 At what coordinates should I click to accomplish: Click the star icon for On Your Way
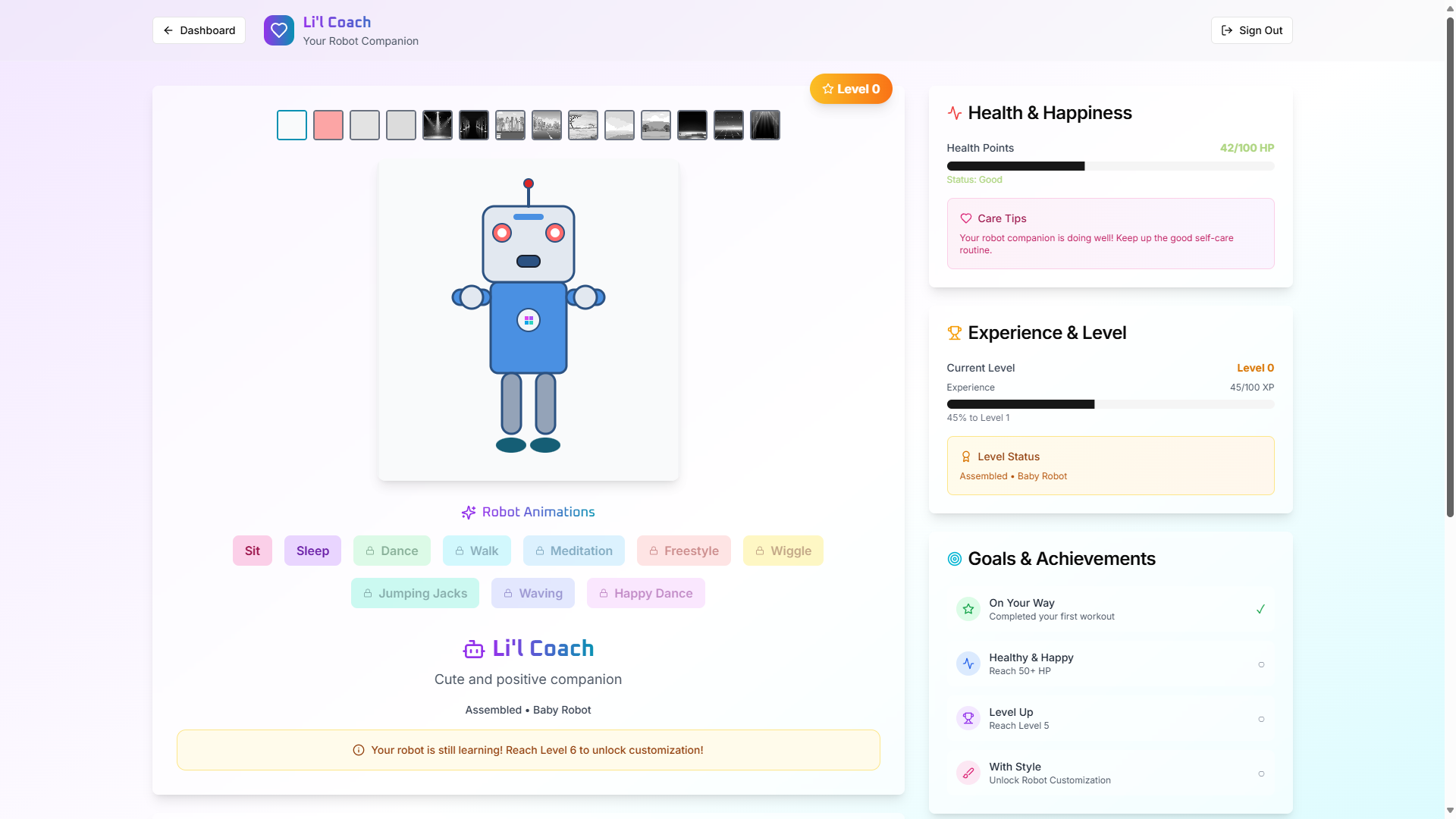pos(968,609)
